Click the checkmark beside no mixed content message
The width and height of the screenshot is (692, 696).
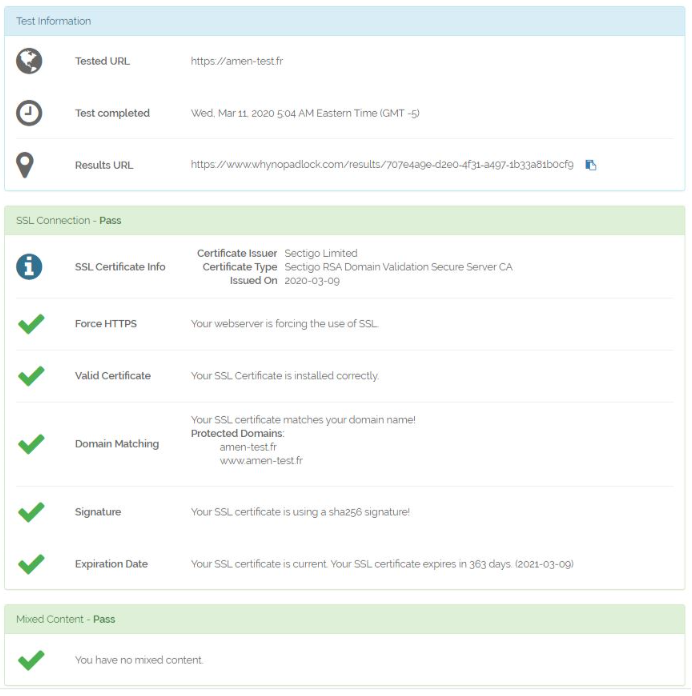(31, 660)
